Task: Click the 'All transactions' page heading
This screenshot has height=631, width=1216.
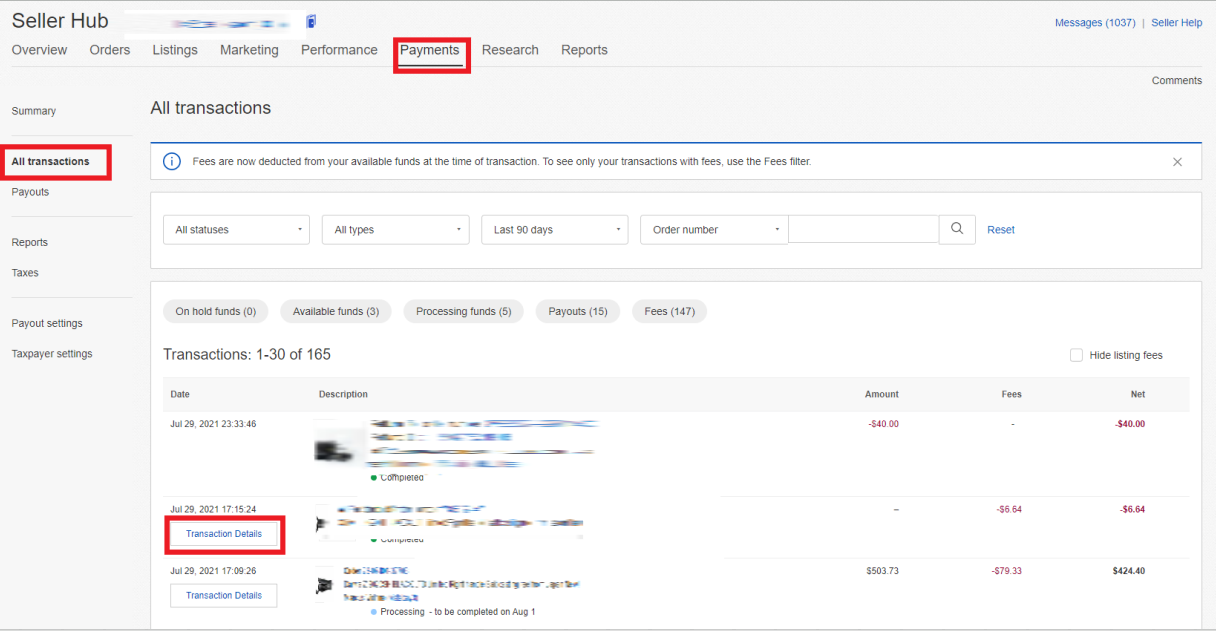Action: pyautogui.click(x=211, y=108)
